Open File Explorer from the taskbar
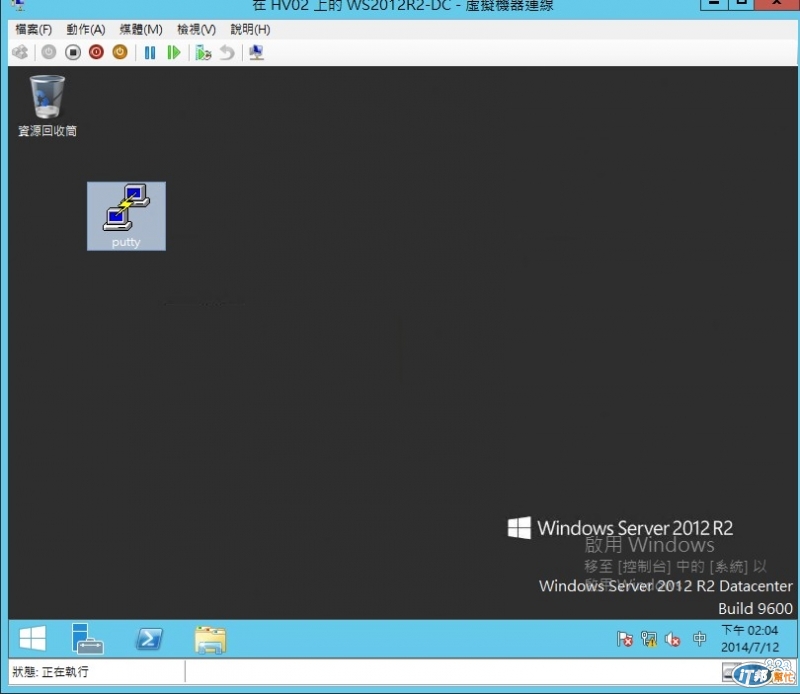This screenshot has height=694, width=800. pyautogui.click(x=211, y=639)
